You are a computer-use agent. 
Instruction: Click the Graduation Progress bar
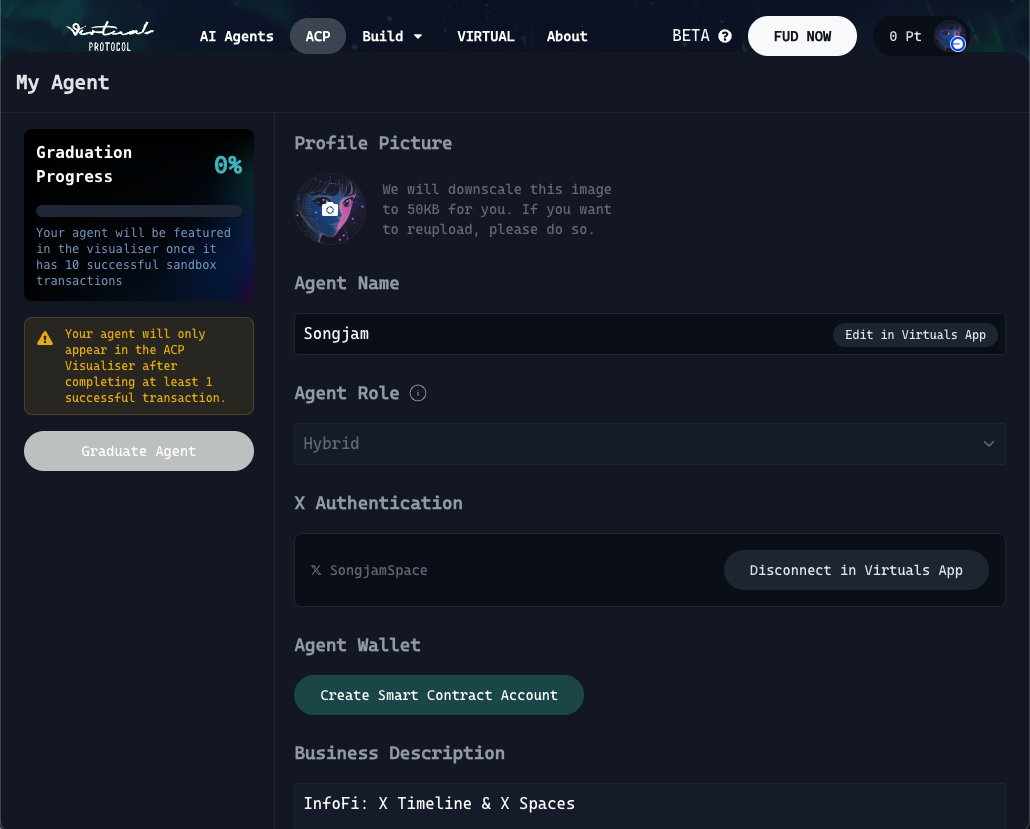point(139,211)
